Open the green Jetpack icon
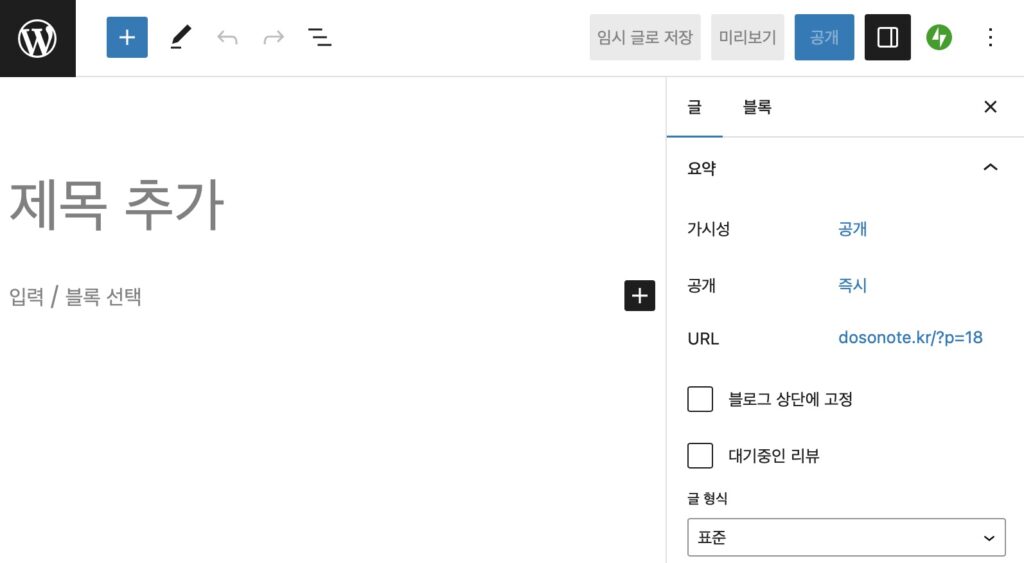 coord(939,38)
